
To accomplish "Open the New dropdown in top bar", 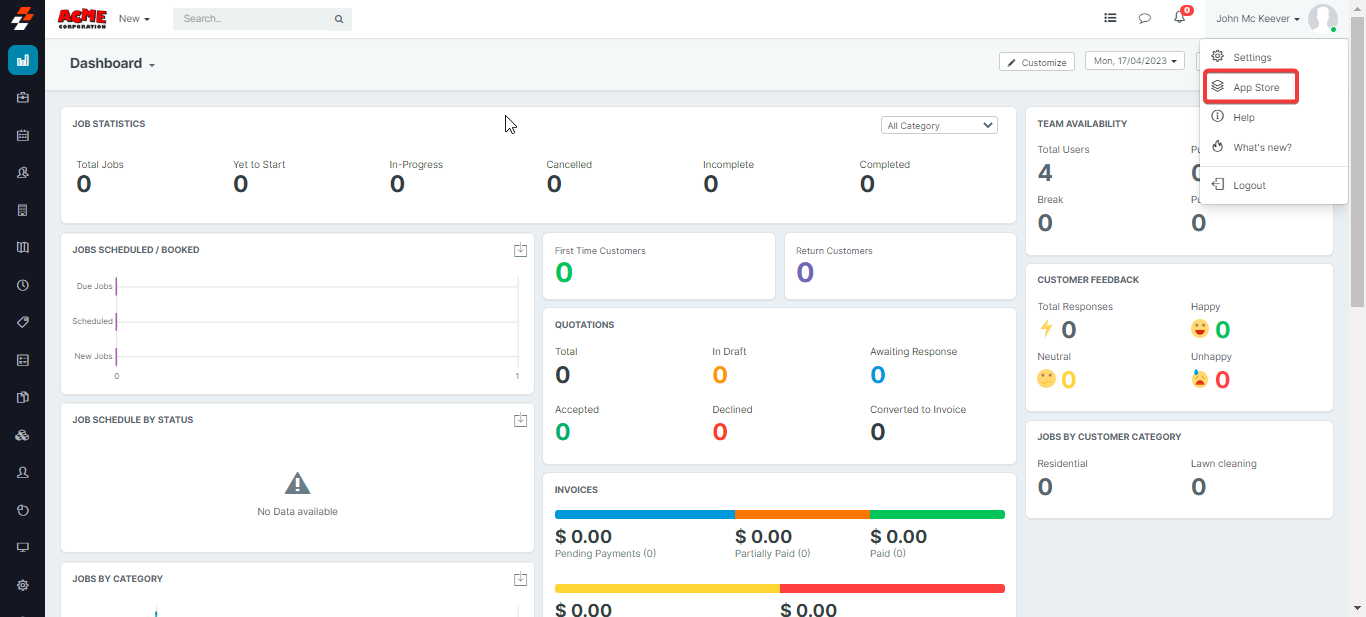I will [x=134, y=19].
